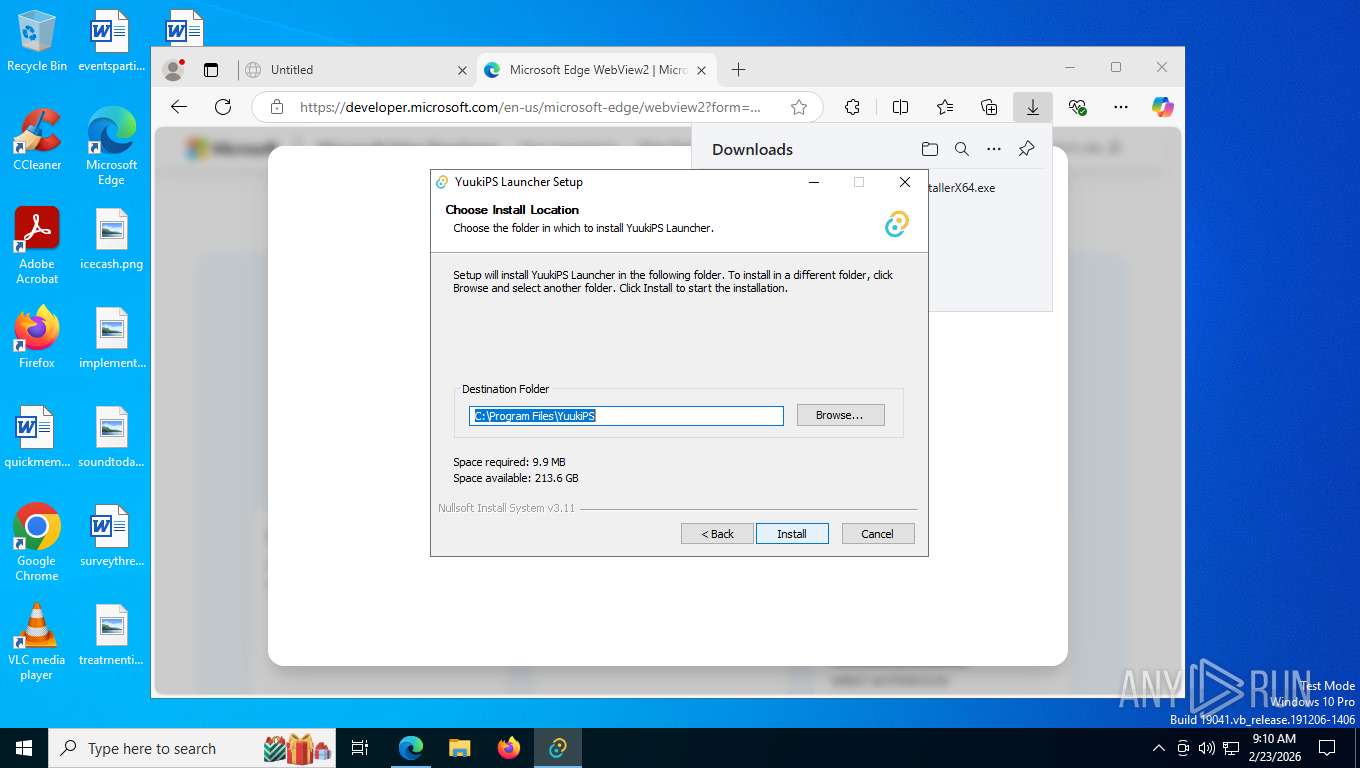Select the Microsoft Edge WebView2 tab
This screenshot has height=768, width=1360.
(598, 70)
